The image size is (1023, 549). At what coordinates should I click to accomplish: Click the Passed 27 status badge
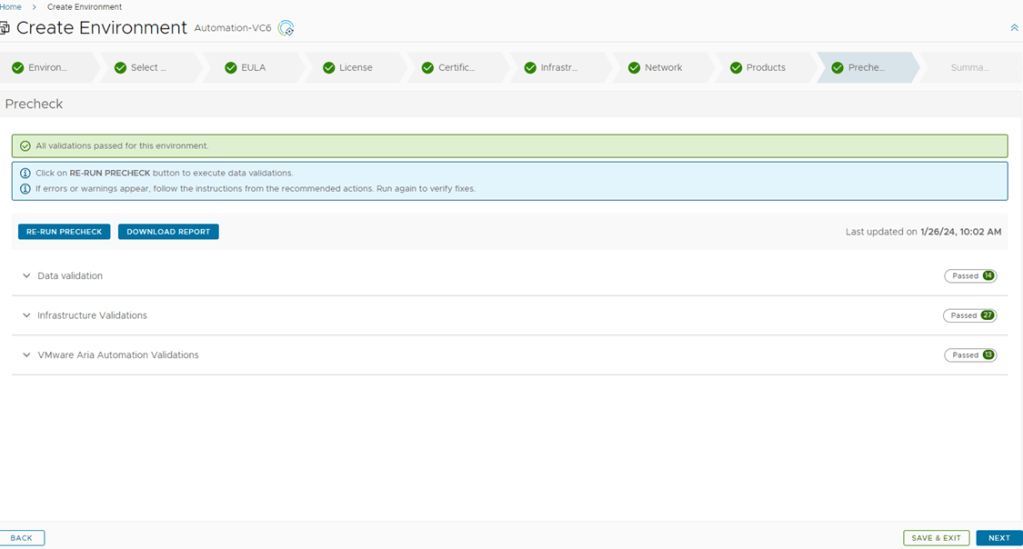point(969,316)
